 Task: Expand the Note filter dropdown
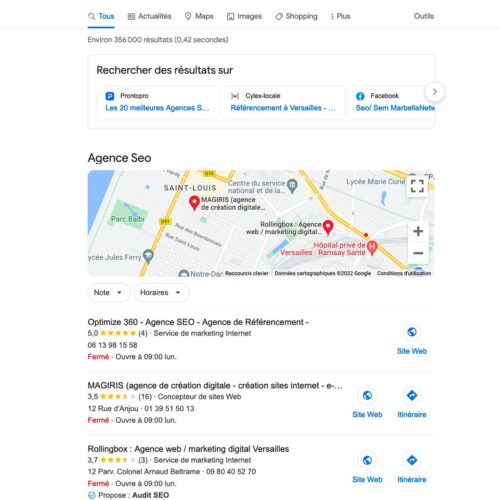[x=108, y=292]
